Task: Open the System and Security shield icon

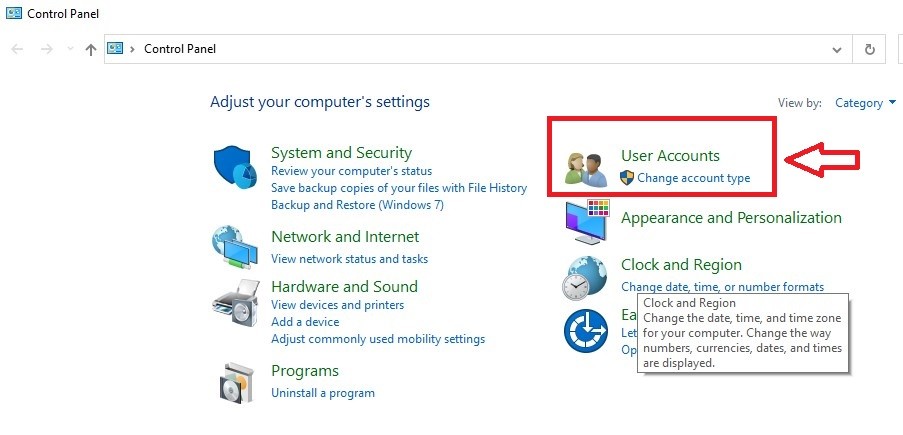Action: pyautogui.click(x=235, y=166)
